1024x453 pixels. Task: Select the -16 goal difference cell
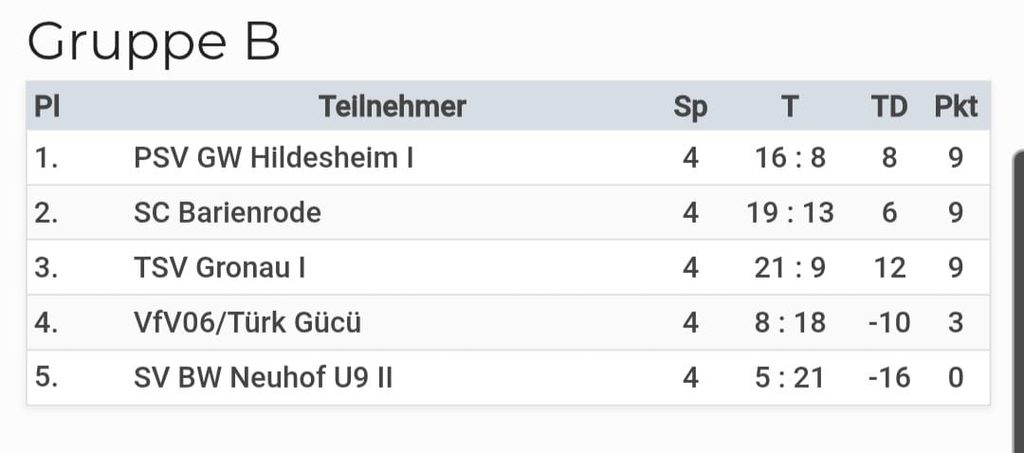[x=889, y=377]
